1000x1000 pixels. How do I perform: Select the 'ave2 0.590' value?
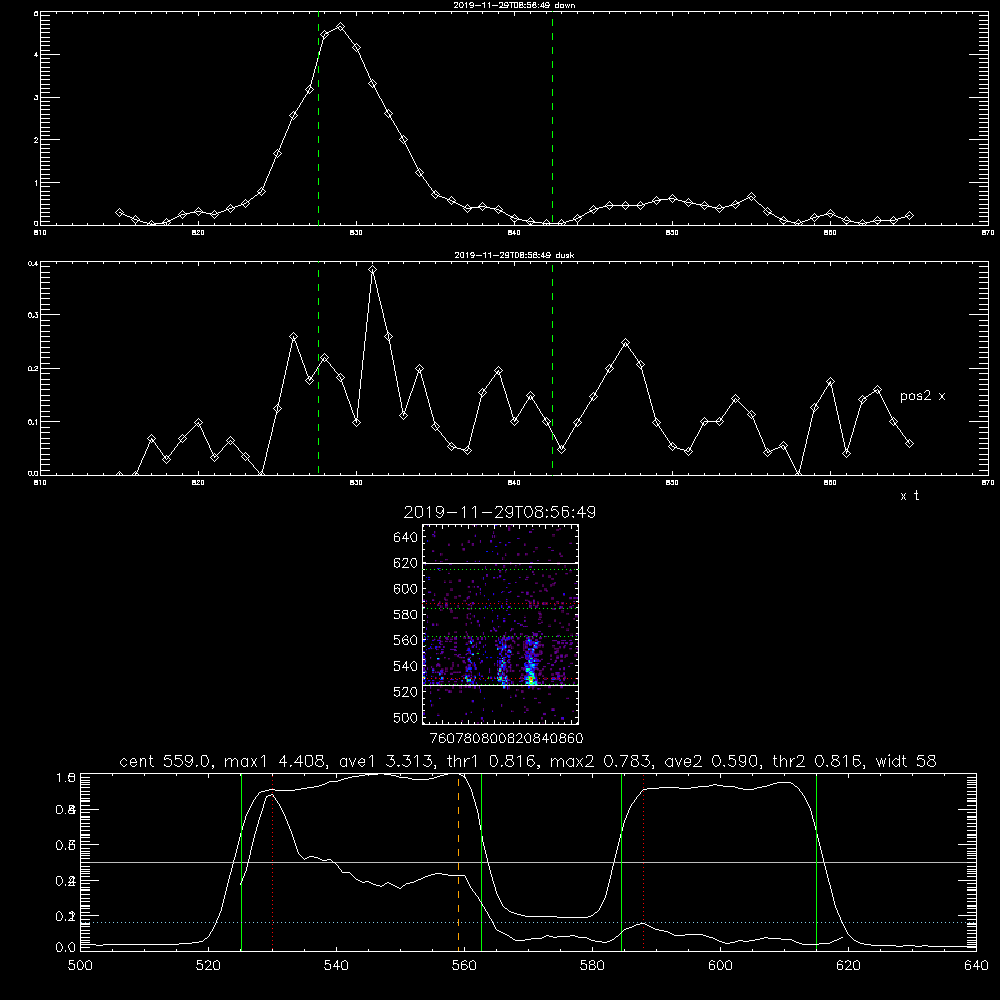(x=712, y=761)
